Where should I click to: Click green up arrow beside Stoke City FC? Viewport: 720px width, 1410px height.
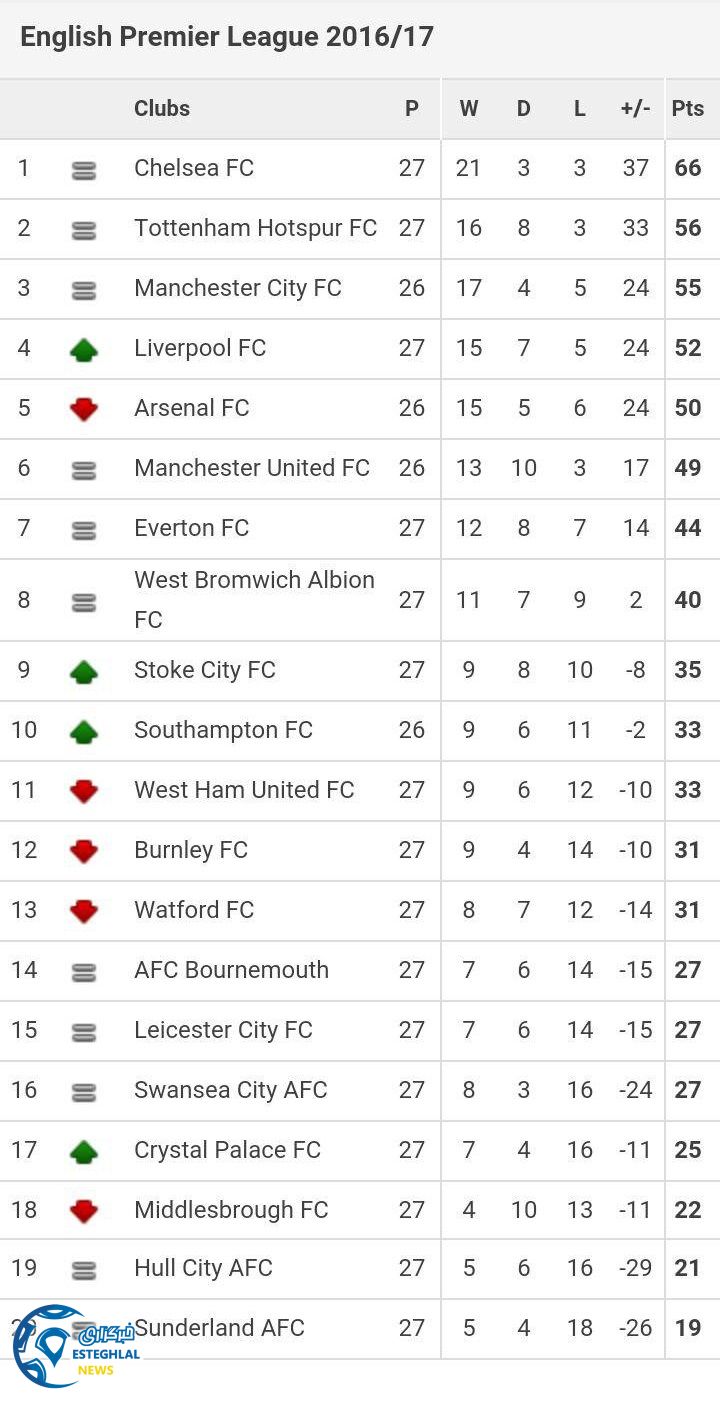pos(84,671)
